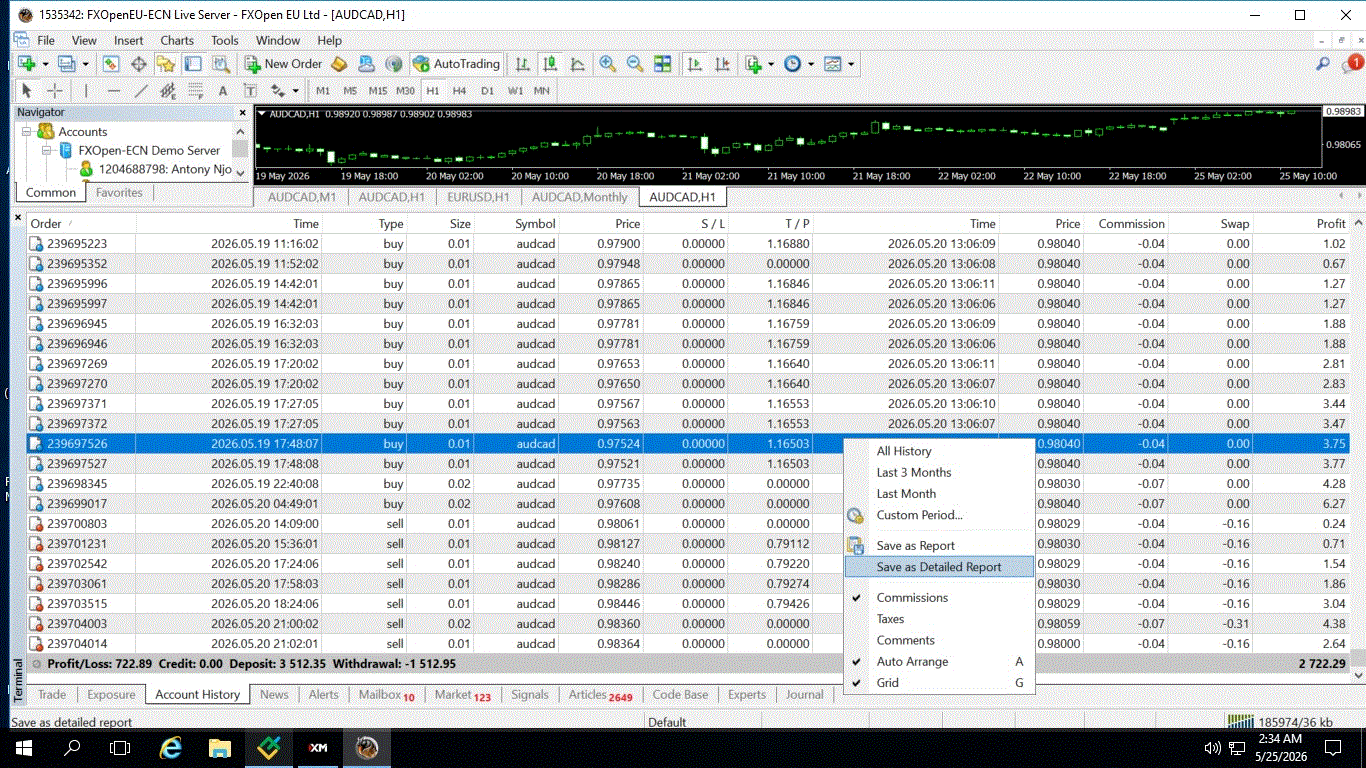
Task: Open the Charts menu
Action: point(177,41)
